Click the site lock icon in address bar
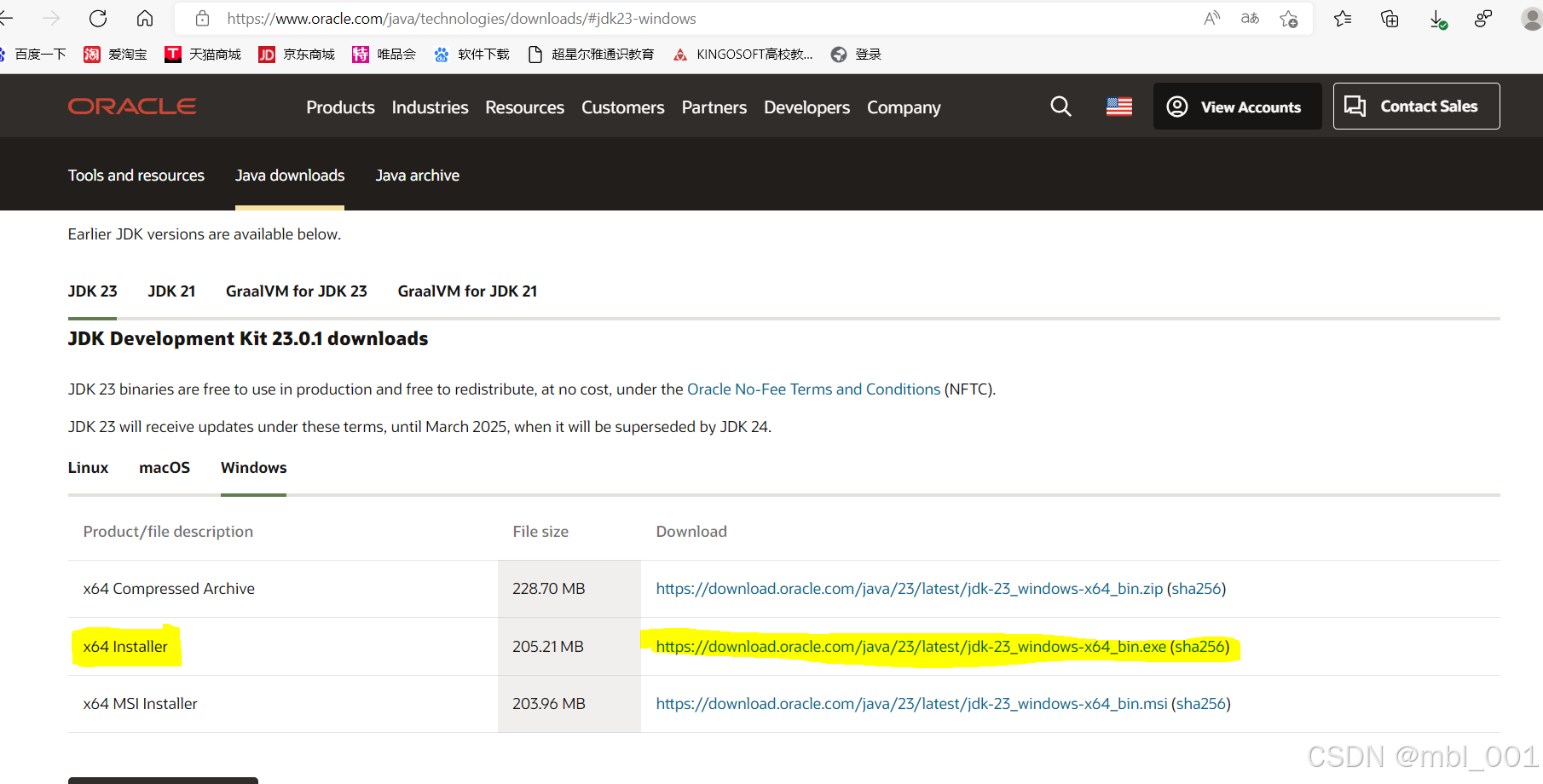Image resolution: width=1543 pixels, height=784 pixels. [202, 18]
